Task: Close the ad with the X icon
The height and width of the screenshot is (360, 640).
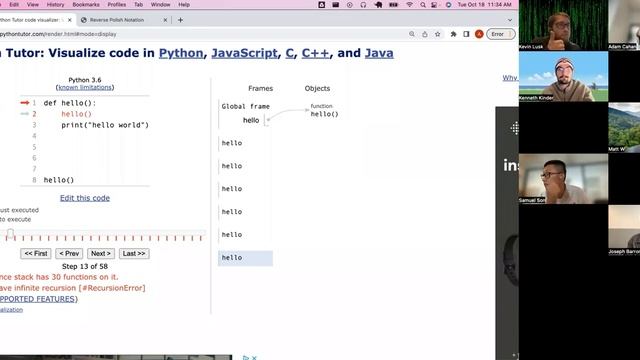Action: coord(254,358)
